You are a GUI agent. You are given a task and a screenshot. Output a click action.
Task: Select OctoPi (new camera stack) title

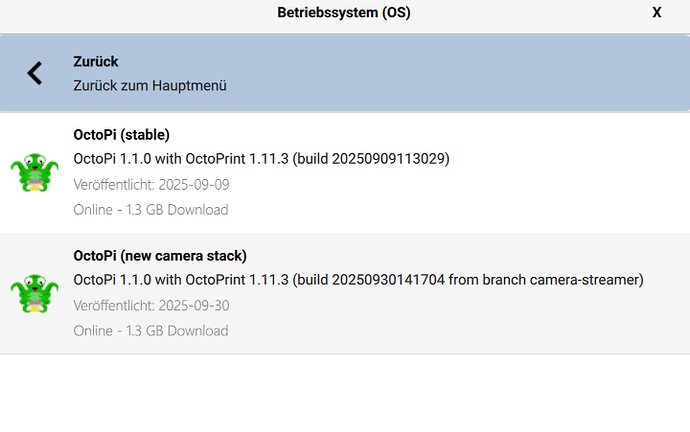click(x=160, y=256)
